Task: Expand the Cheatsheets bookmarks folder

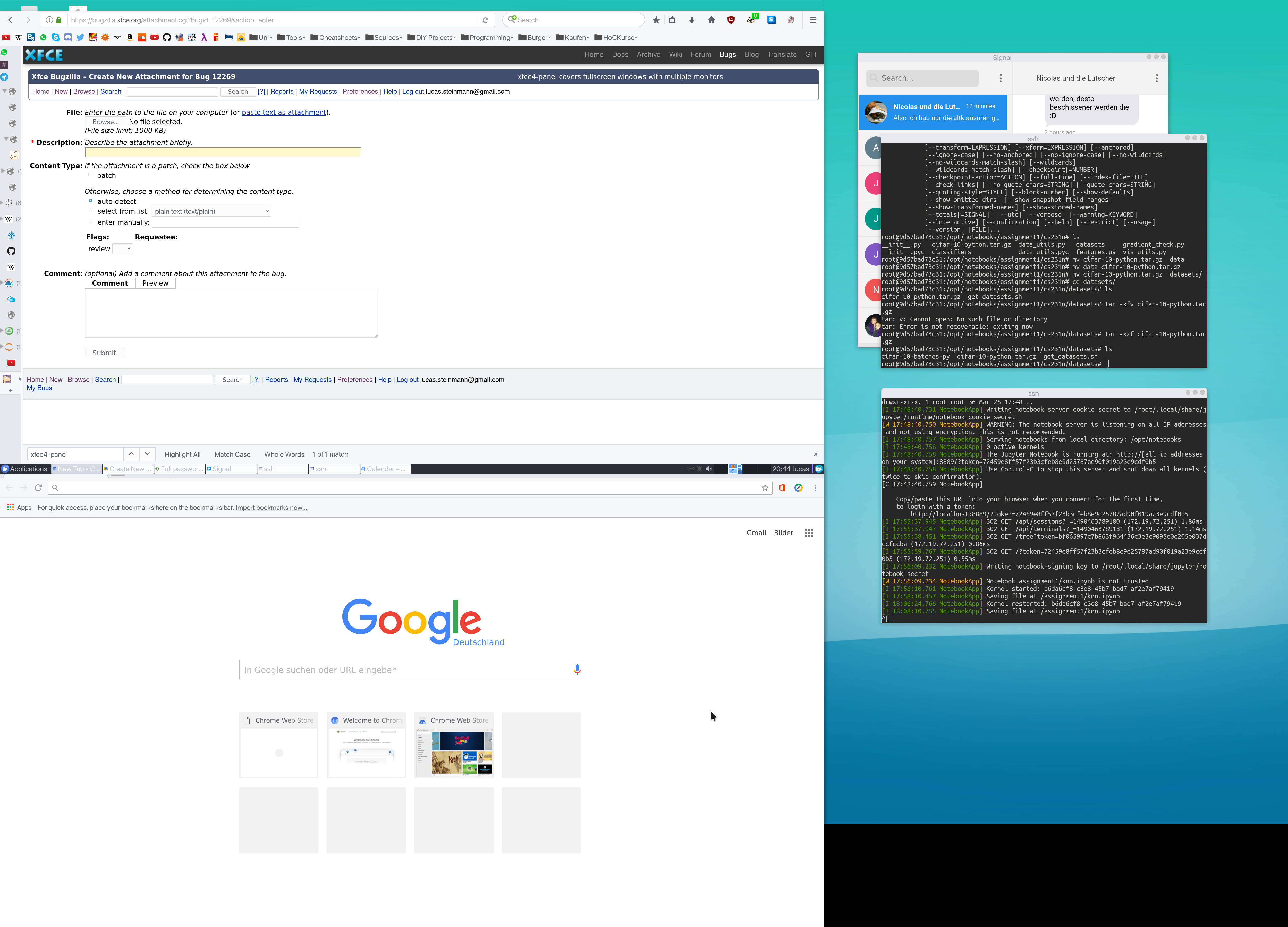Action: point(335,37)
